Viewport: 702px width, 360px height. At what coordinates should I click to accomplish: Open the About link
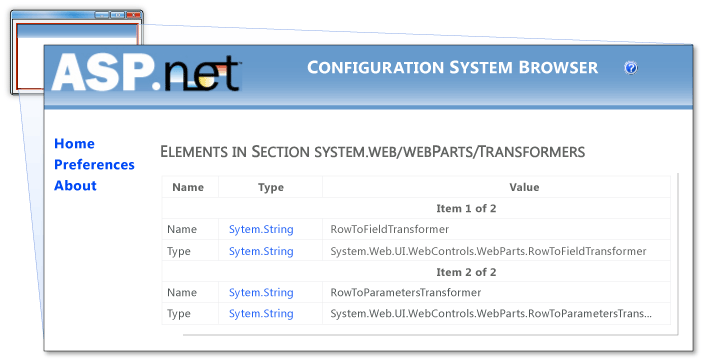(x=75, y=185)
